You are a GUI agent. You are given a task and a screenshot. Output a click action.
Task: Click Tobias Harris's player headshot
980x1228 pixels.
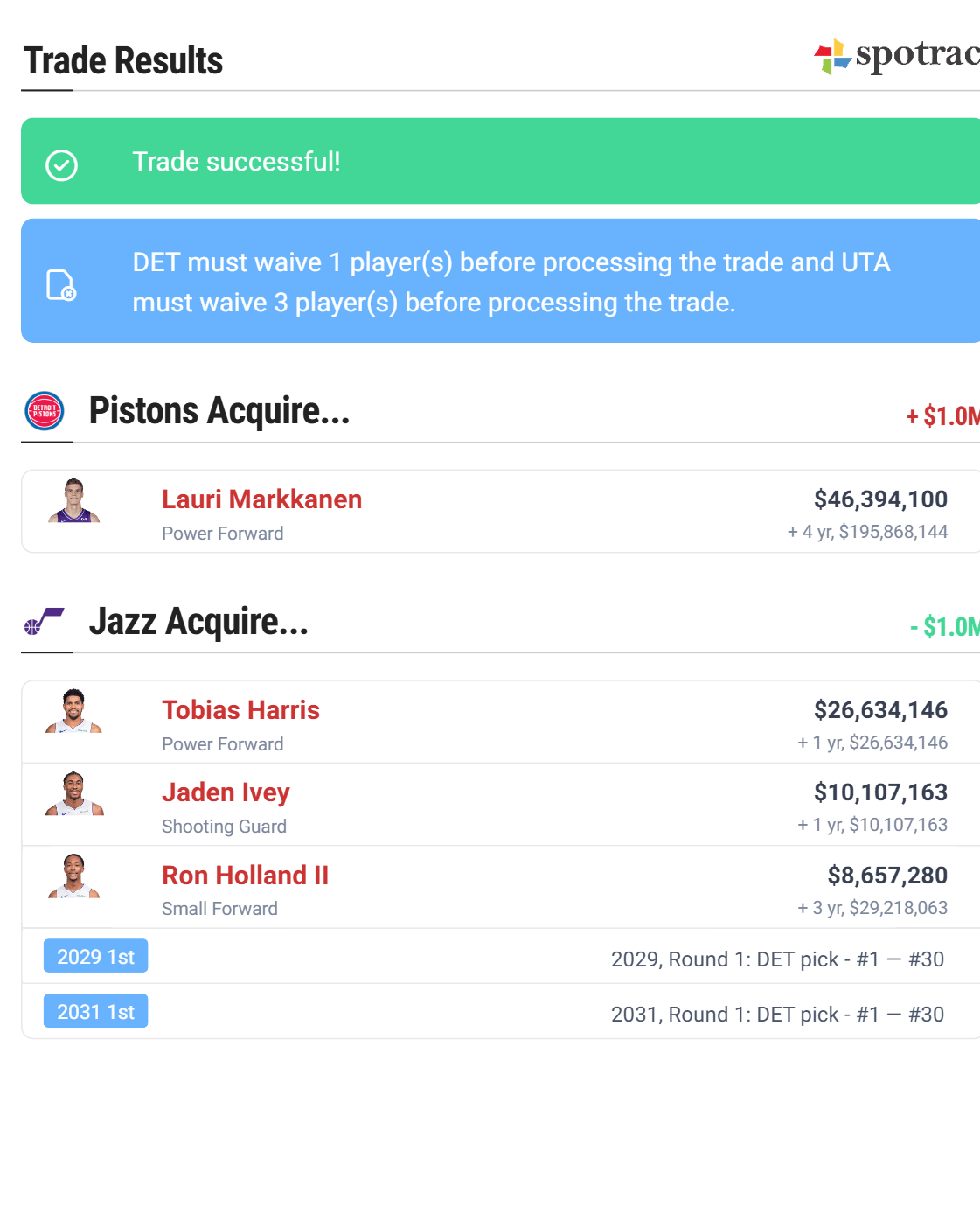pos(74,712)
